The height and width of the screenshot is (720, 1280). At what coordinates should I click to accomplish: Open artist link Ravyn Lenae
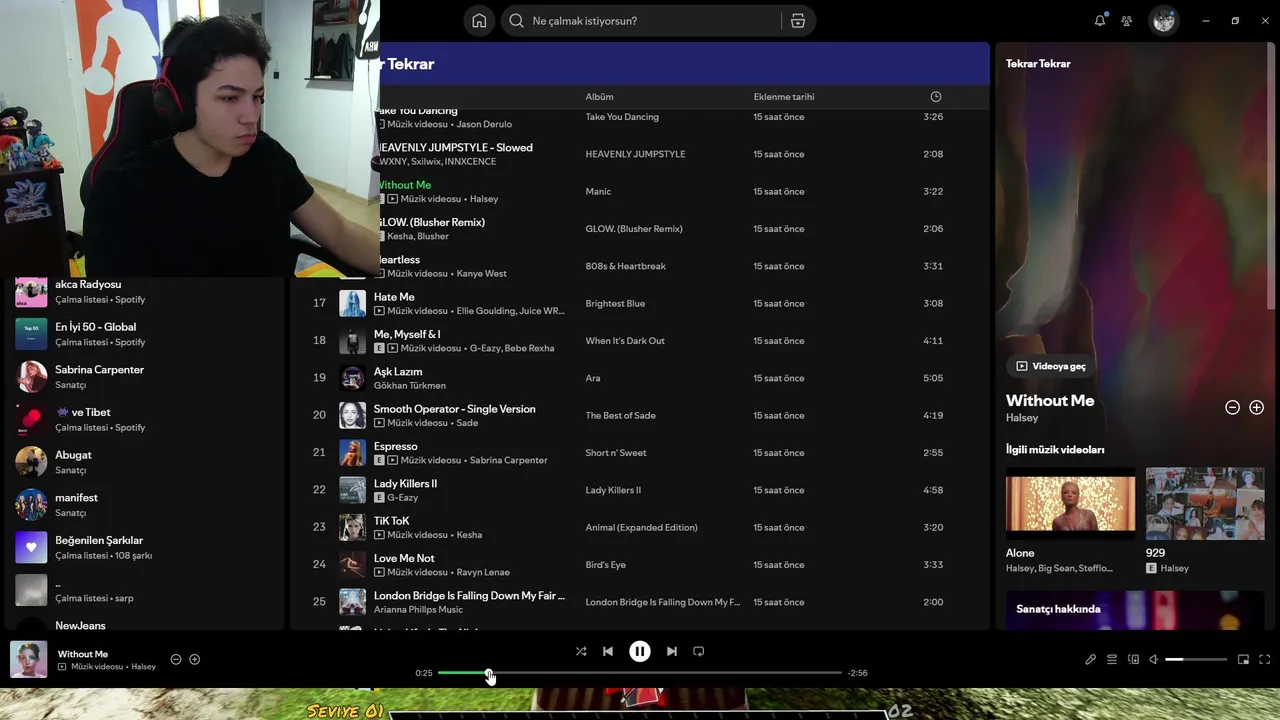[x=483, y=572]
